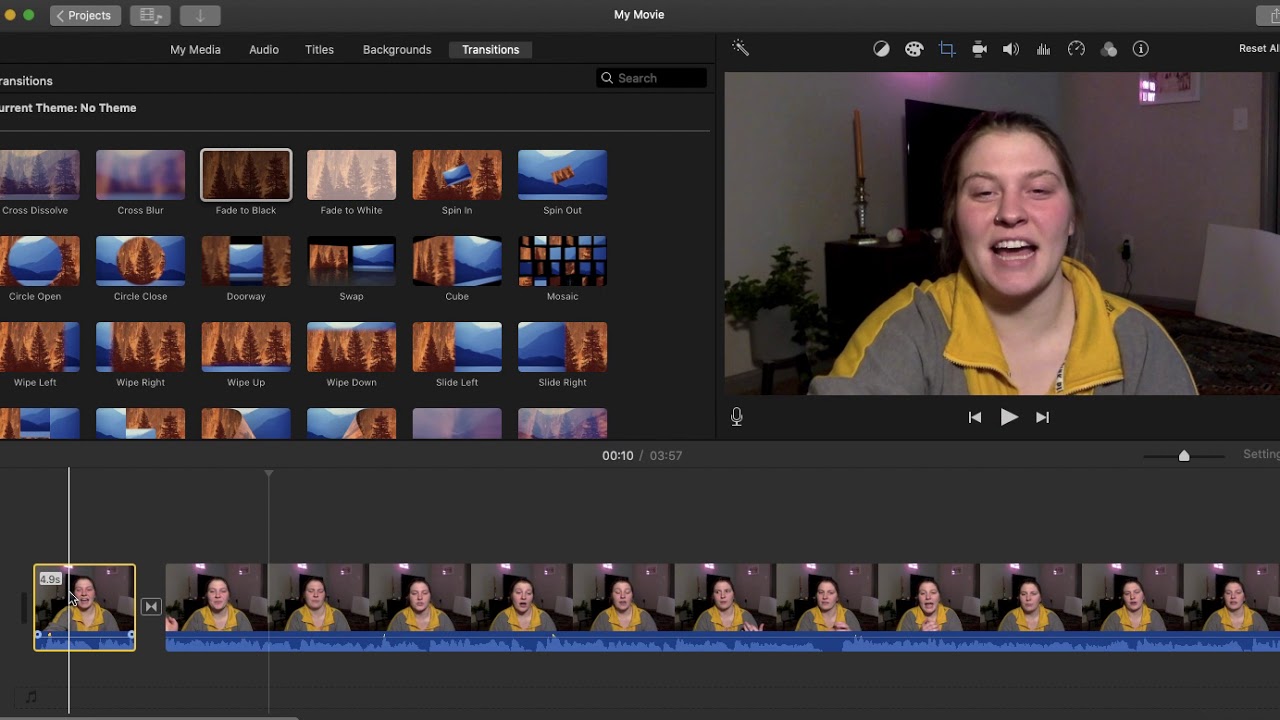
Task: Click the transition icon between timeline clips
Action: pyautogui.click(x=151, y=606)
